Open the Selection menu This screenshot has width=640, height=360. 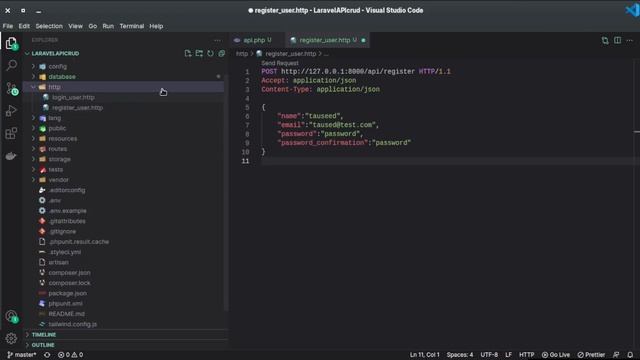coord(49,26)
